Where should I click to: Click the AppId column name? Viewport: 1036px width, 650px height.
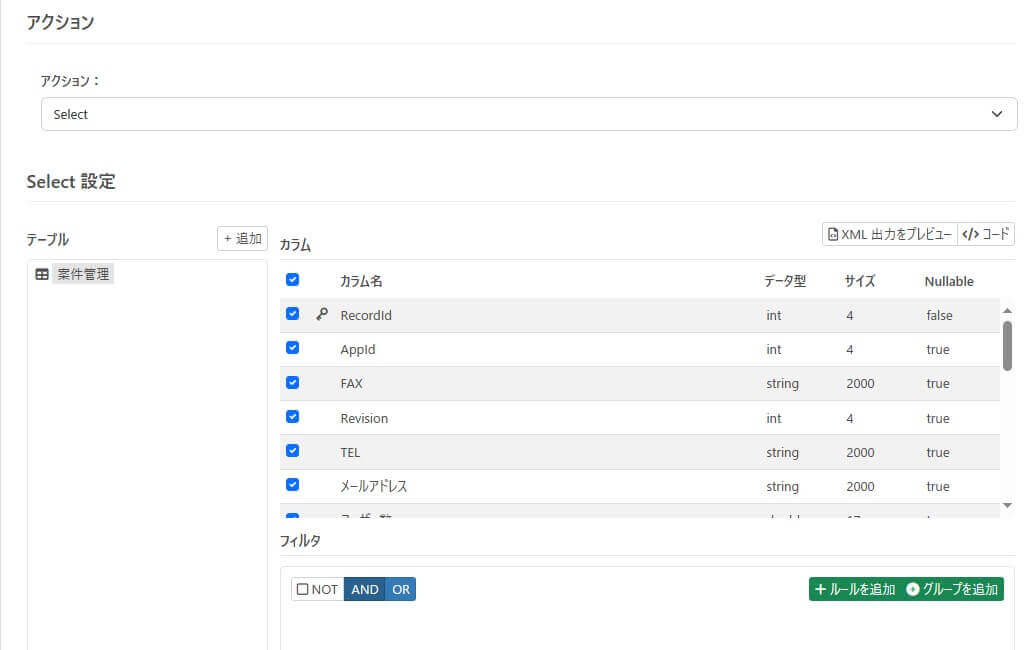357,349
